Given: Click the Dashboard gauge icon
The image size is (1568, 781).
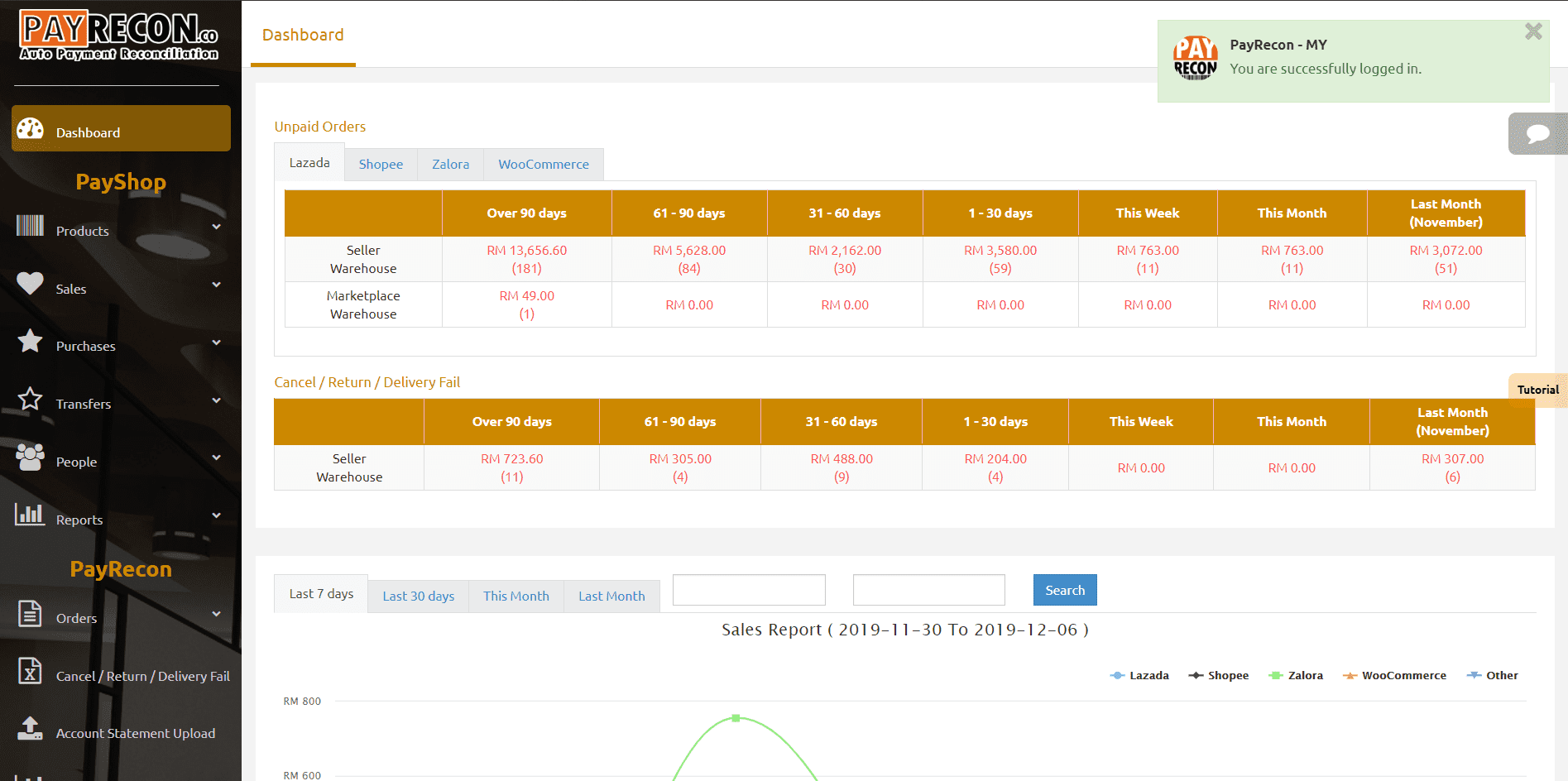Looking at the screenshot, I should tap(31, 129).
